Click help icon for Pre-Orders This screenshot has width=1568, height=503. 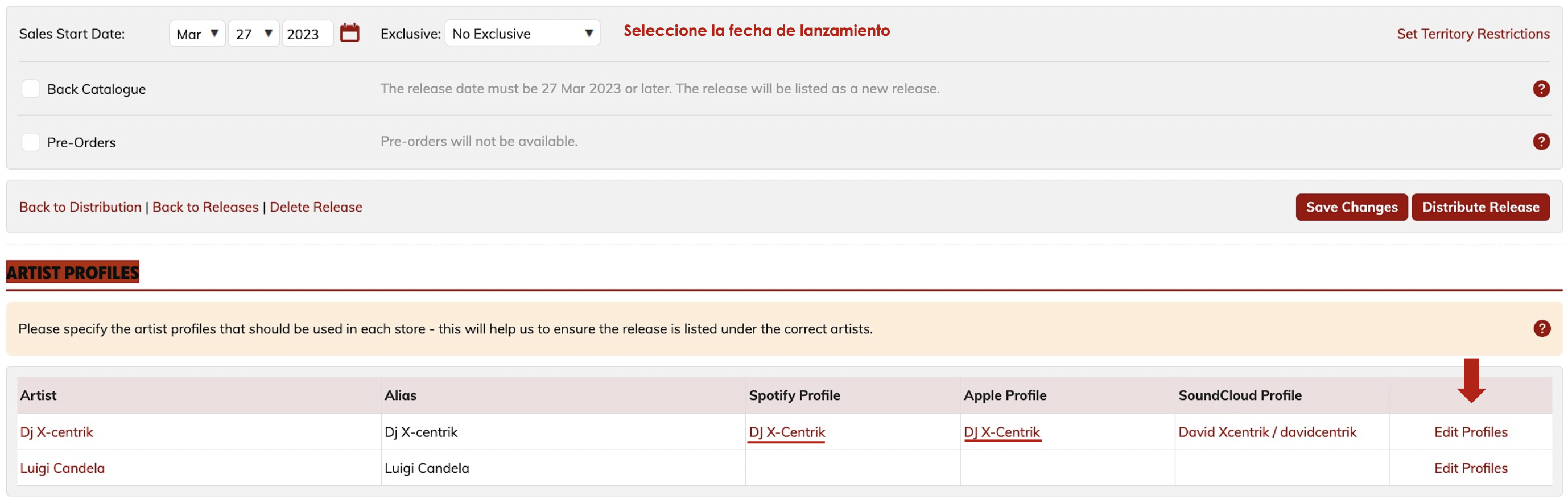pyautogui.click(x=1541, y=141)
